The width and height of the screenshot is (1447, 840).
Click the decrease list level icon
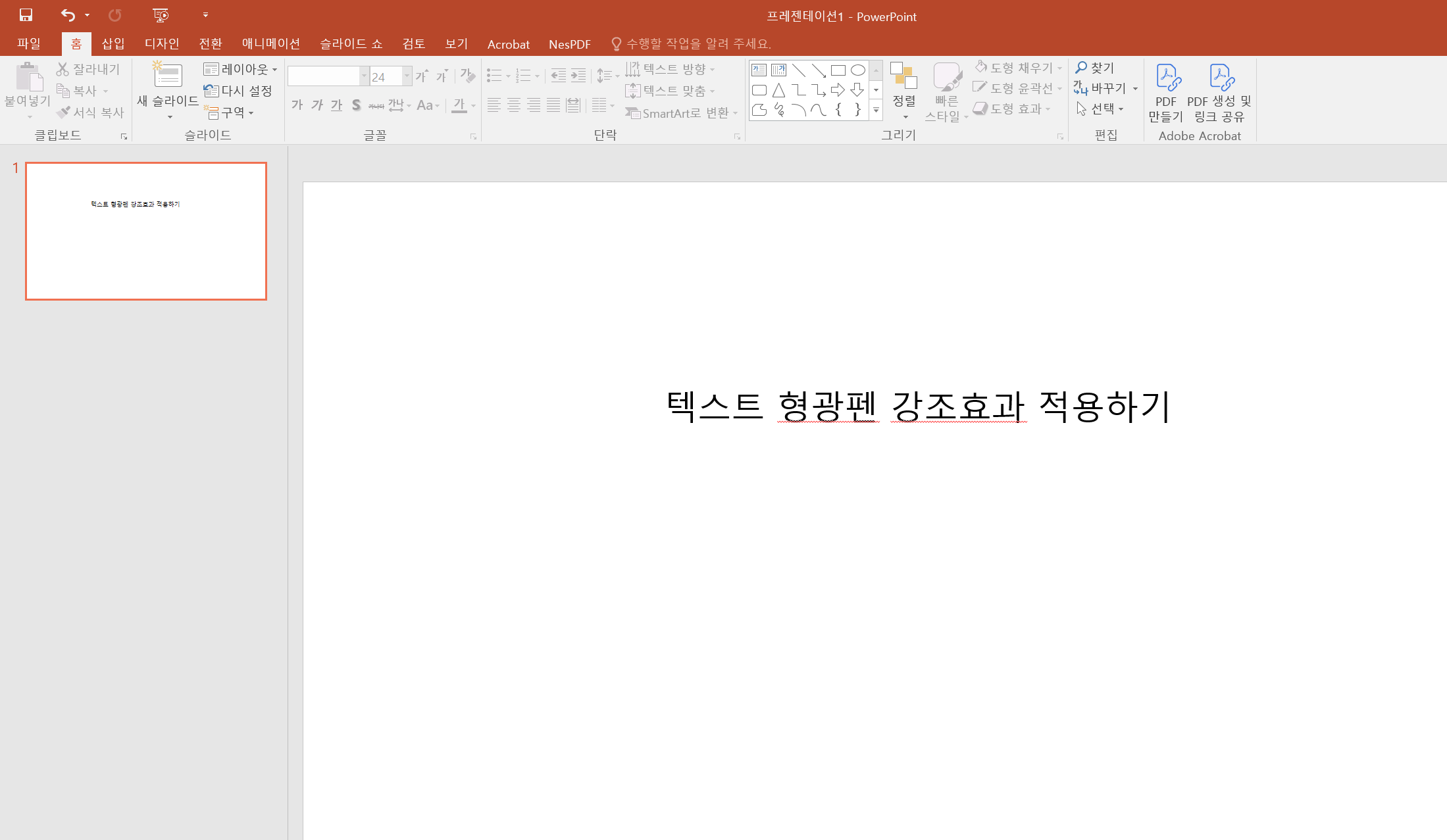(558, 76)
